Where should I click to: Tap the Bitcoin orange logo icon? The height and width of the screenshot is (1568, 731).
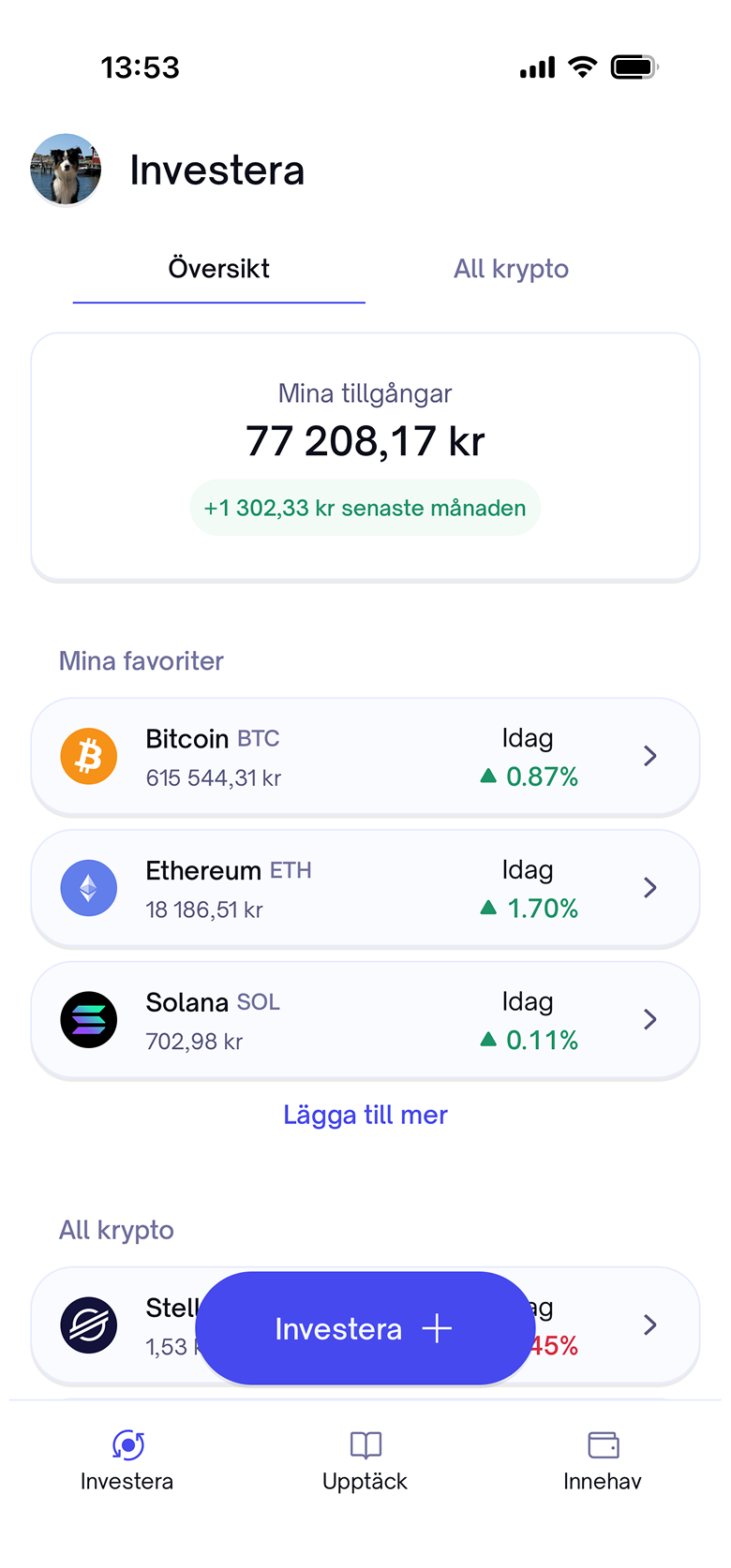[89, 756]
